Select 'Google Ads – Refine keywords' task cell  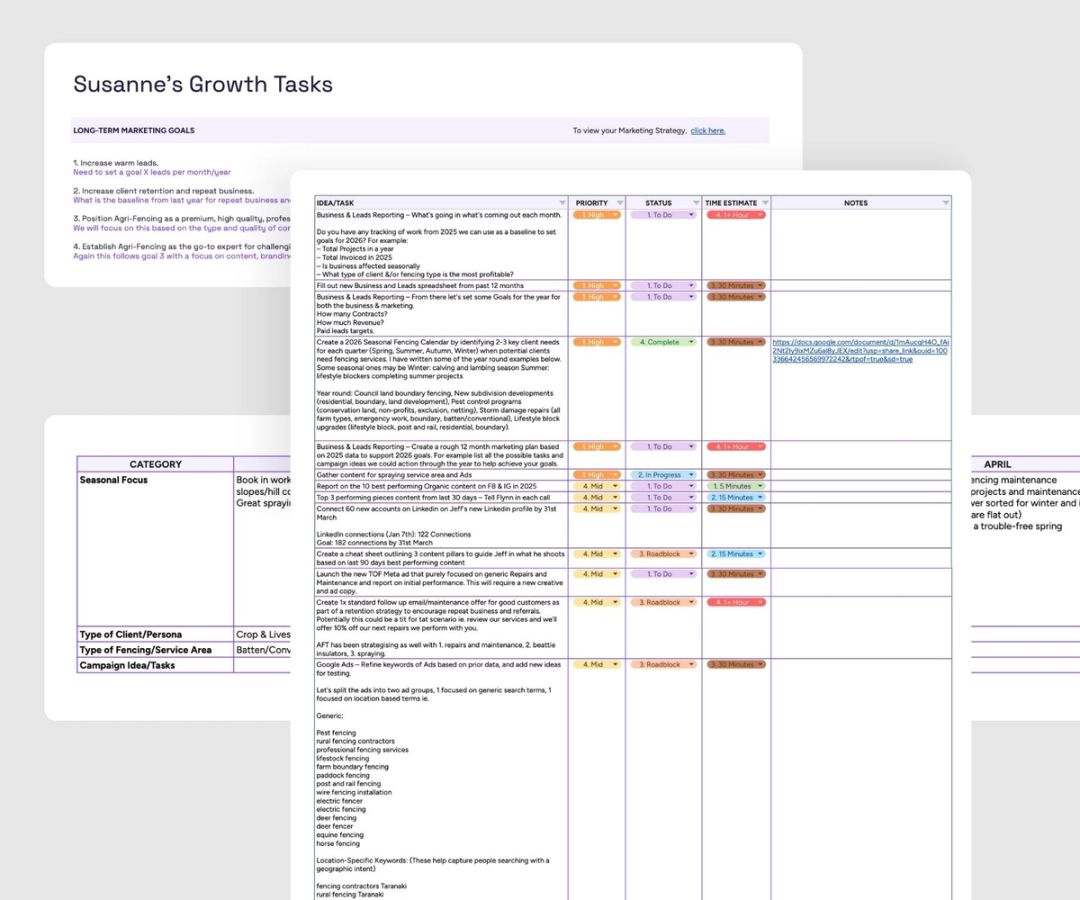click(441, 778)
